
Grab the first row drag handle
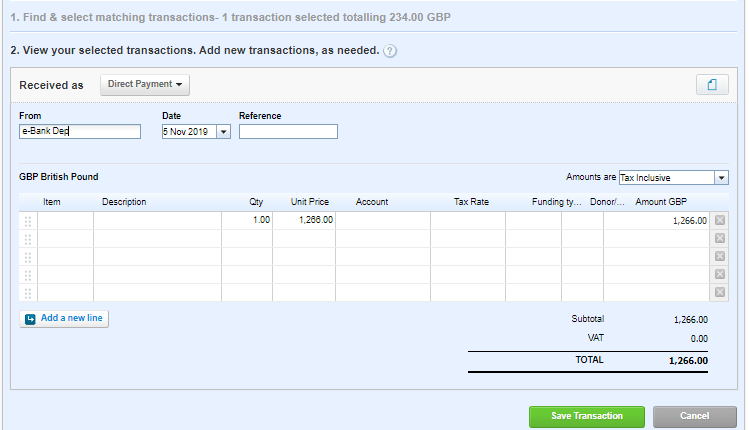pos(28,221)
